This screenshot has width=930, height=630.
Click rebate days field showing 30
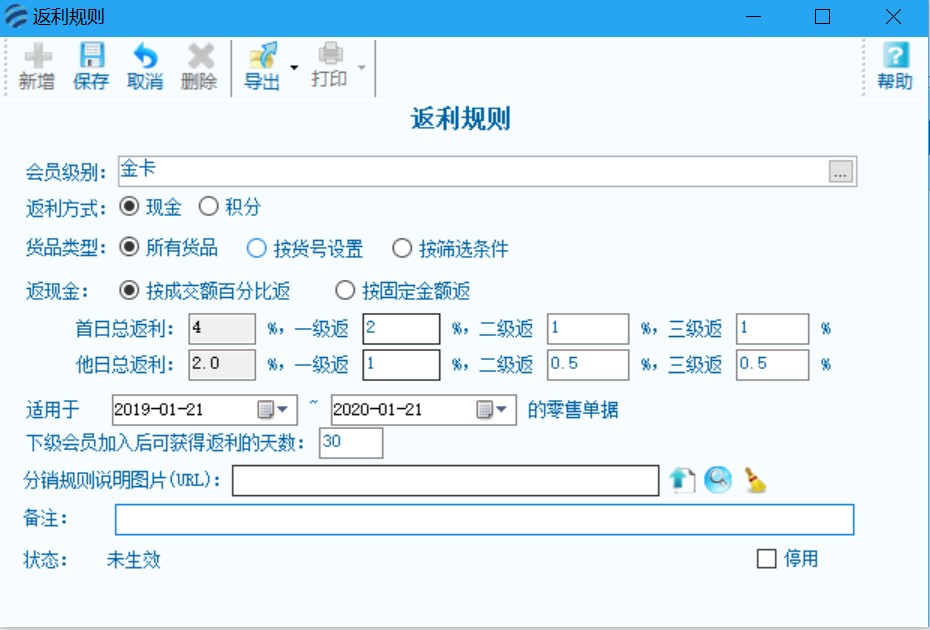351,443
